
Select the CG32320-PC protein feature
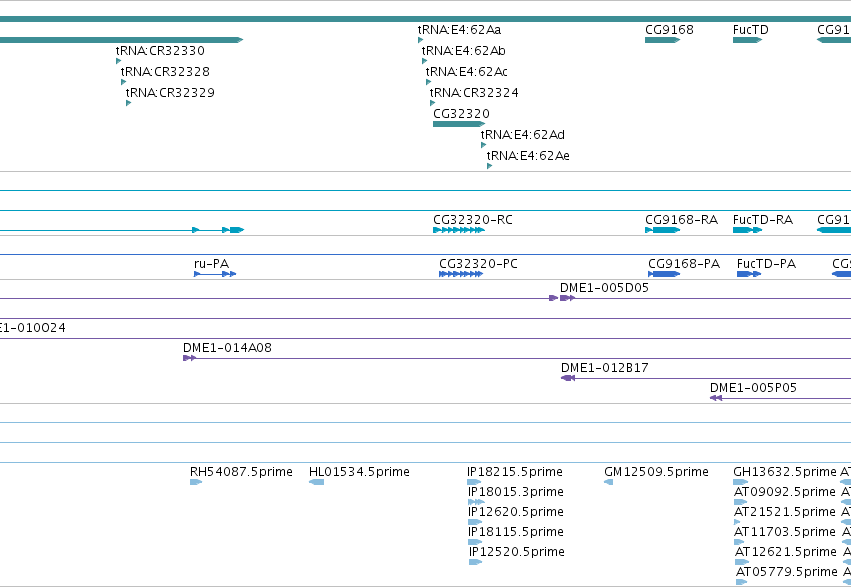[x=461, y=274]
